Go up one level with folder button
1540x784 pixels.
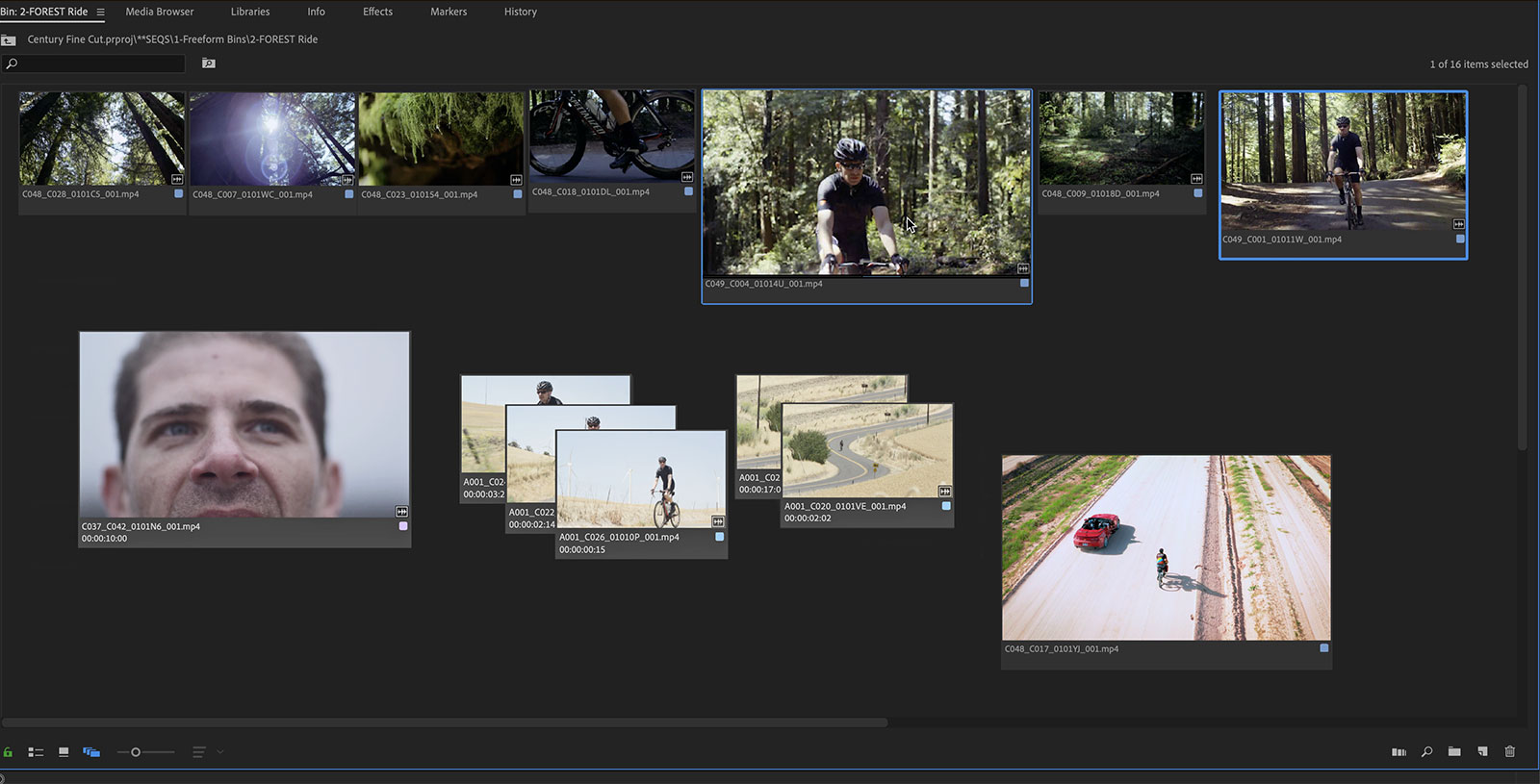9,39
